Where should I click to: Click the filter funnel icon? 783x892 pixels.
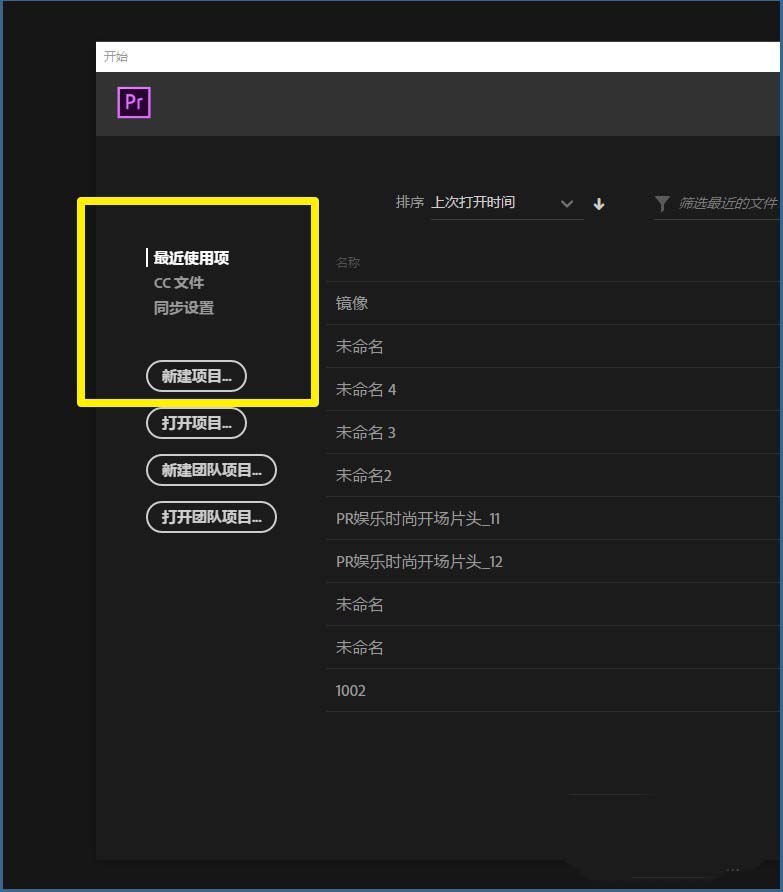point(662,203)
